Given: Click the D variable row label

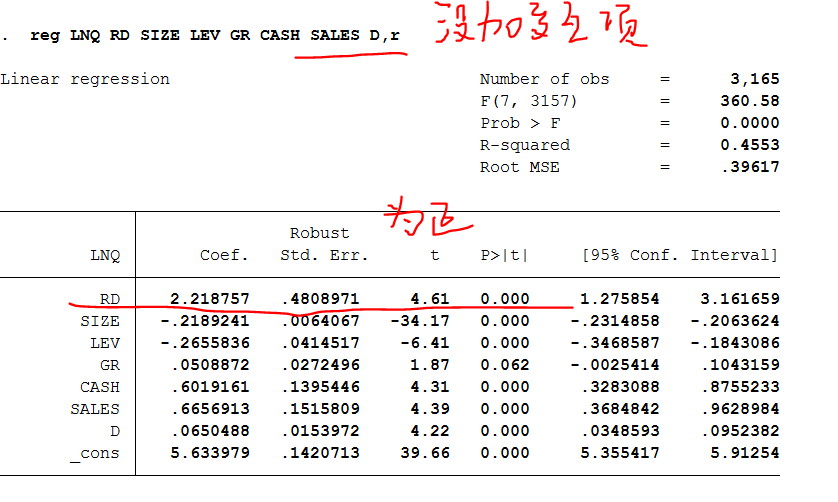Looking at the screenshot, I should tap(115, 431).
